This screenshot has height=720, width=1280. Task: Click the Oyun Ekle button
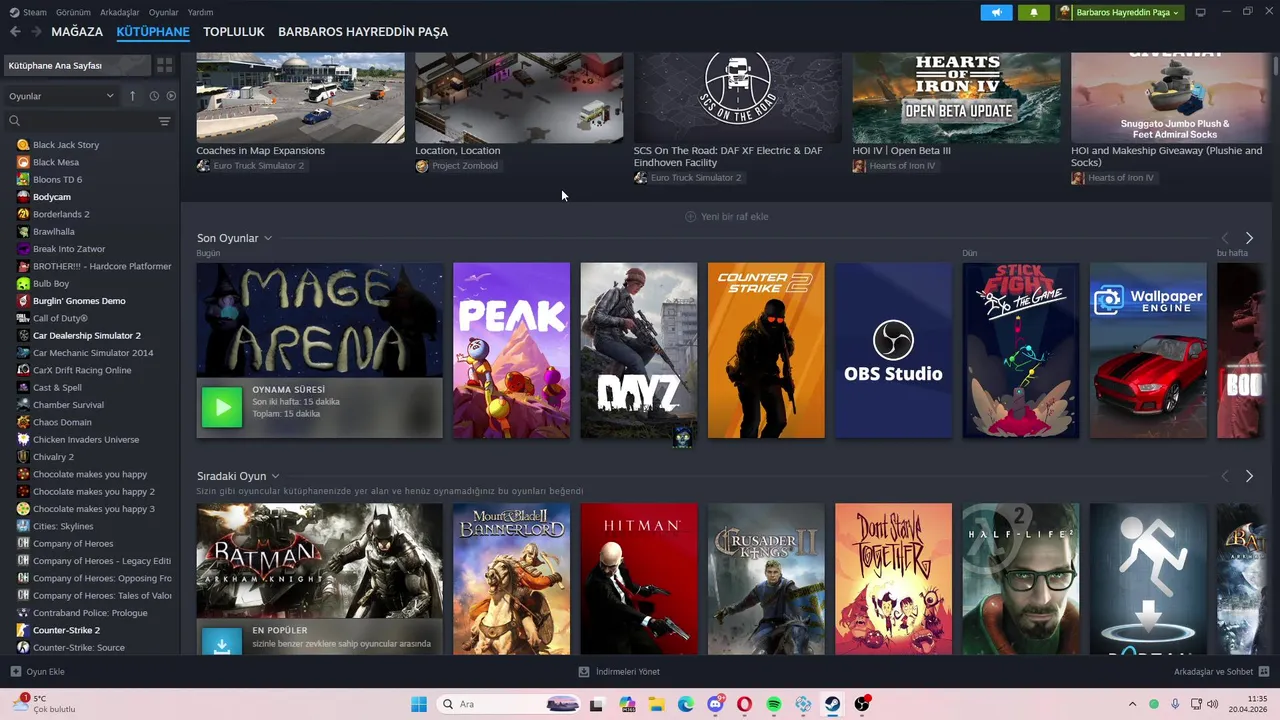[38, 672]
